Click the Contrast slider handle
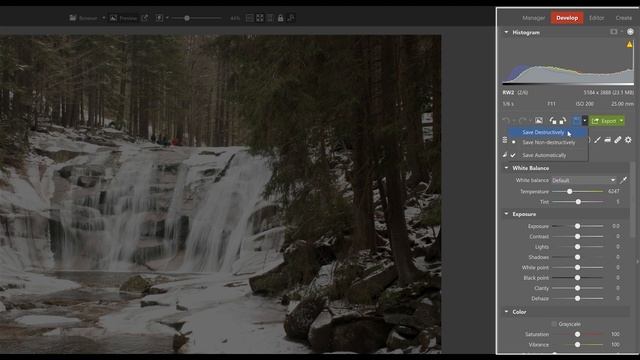 [578, 236]
